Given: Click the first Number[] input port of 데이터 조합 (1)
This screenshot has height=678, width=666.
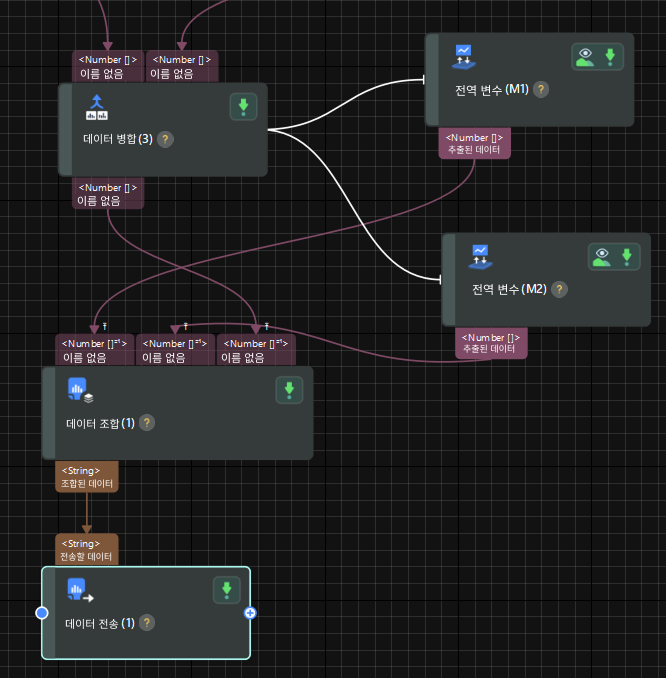Looking at the screenshot, I should 94,350.
